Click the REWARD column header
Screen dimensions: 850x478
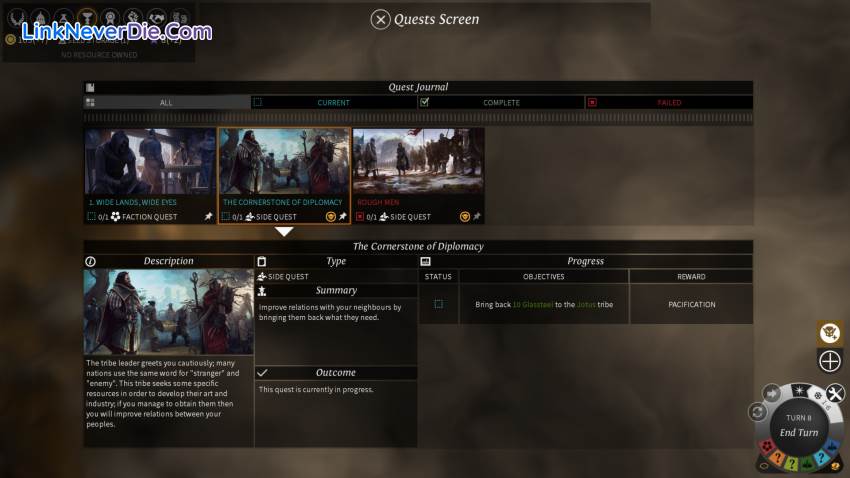(x=691, y=277)
